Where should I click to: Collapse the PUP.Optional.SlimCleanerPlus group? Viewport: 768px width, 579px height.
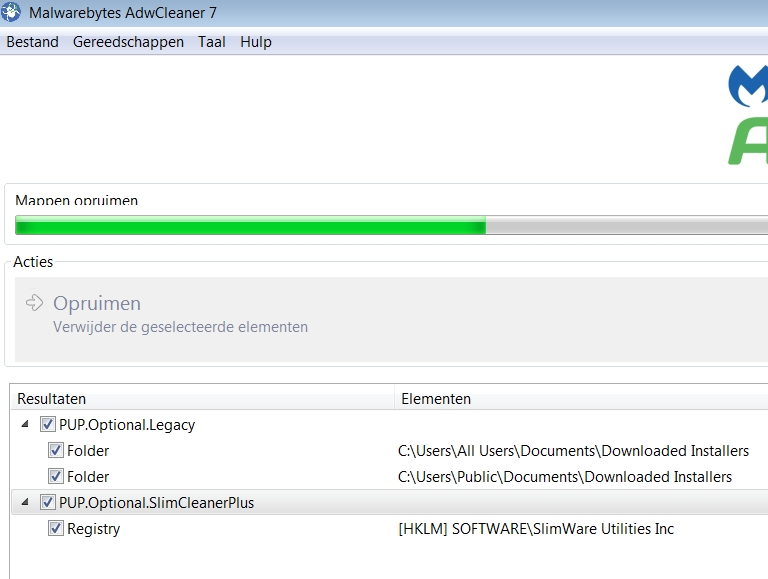click(25, 502)
